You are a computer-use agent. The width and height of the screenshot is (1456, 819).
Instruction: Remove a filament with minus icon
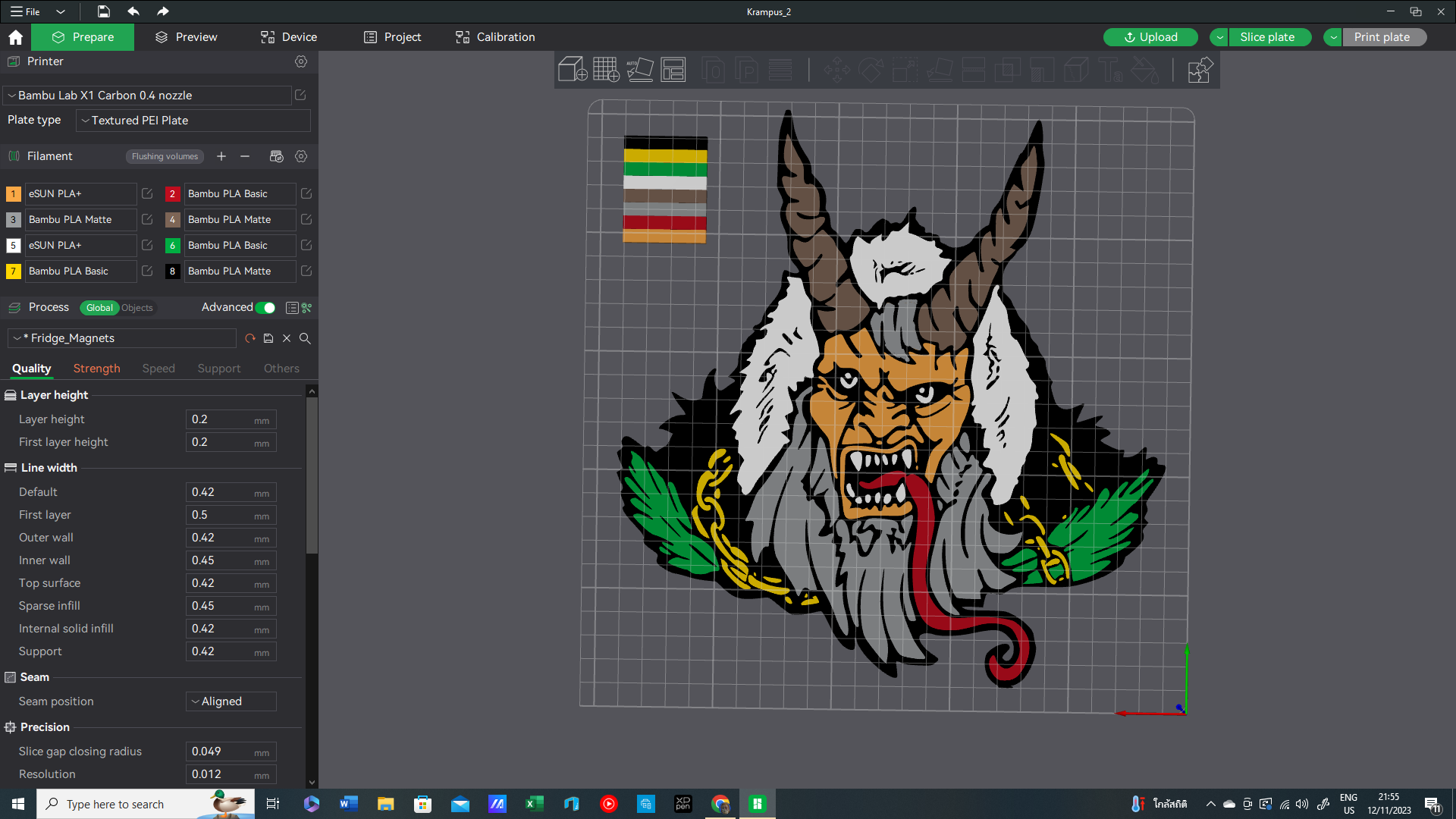pyautogui.click(x=245, y=156)
